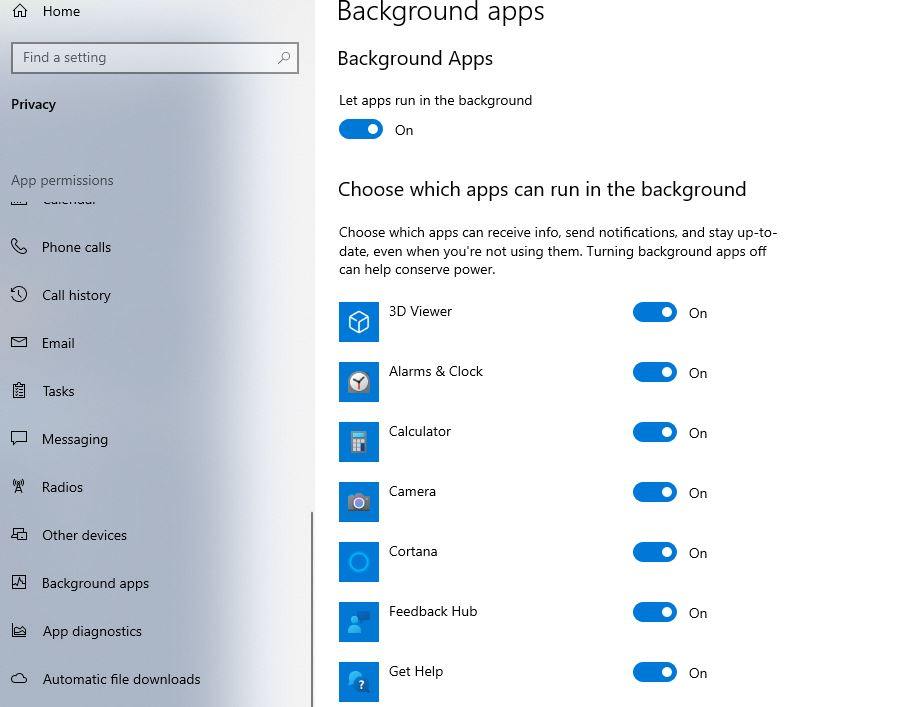This screenshot has height=707, width=902.
Task: Click the Automatic file downloads cloud icon
Action: coord(19,678)
